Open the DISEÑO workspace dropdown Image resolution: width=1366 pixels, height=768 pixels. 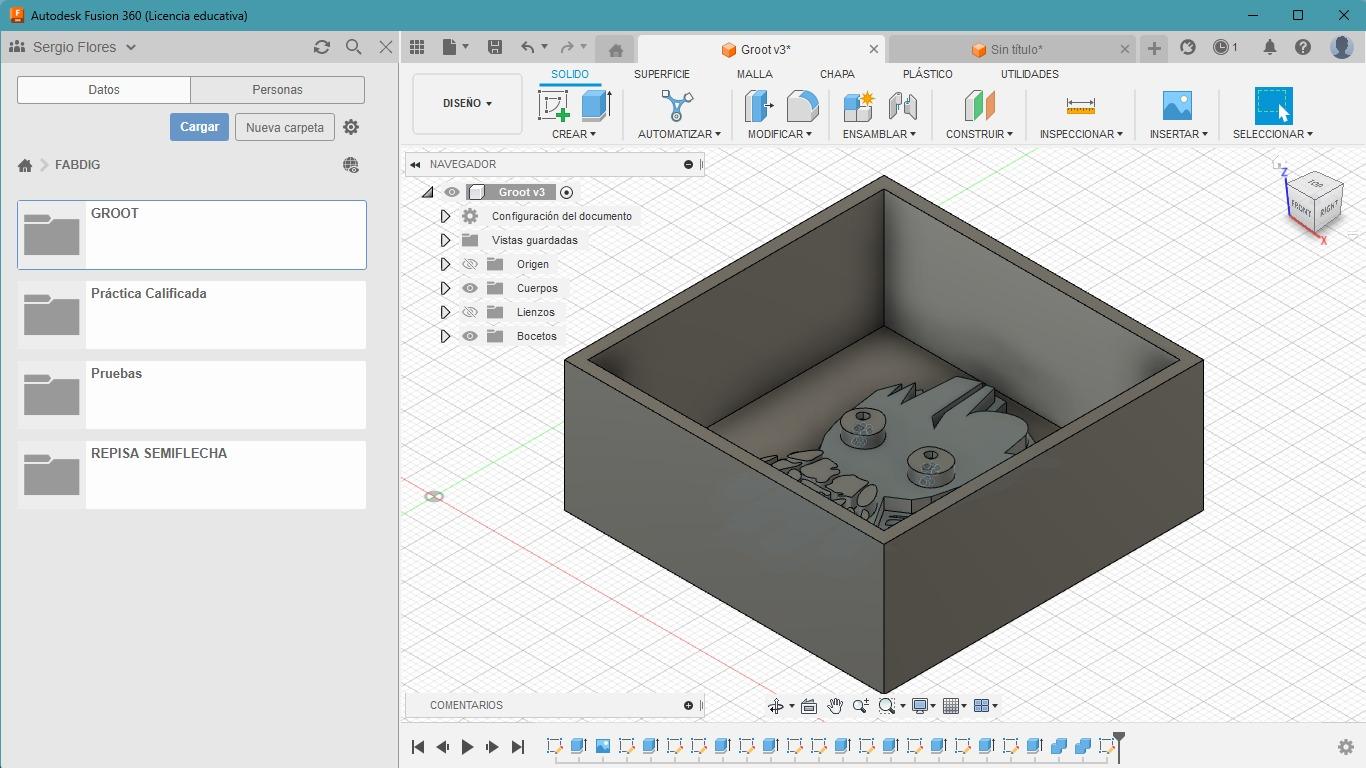pyautogui.click(x=467, y=103)
